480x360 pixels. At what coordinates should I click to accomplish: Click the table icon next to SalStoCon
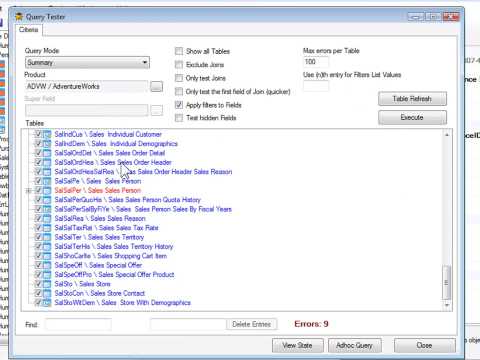(x=48, y=293)
